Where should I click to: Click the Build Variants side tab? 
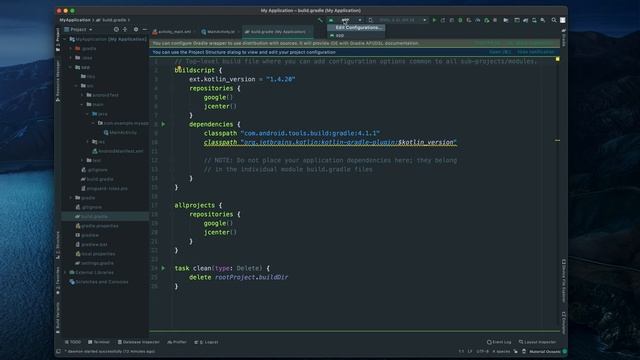[58, 318]
